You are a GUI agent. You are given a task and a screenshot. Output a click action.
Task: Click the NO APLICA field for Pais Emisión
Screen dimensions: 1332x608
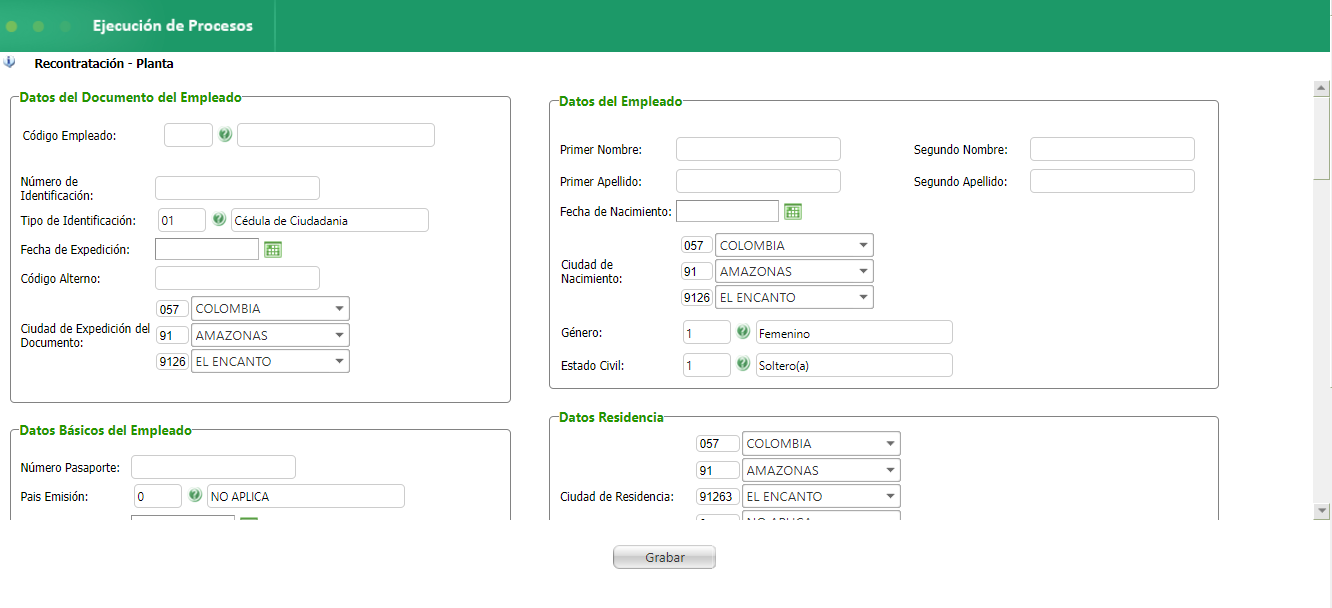(x=306, y=496)
